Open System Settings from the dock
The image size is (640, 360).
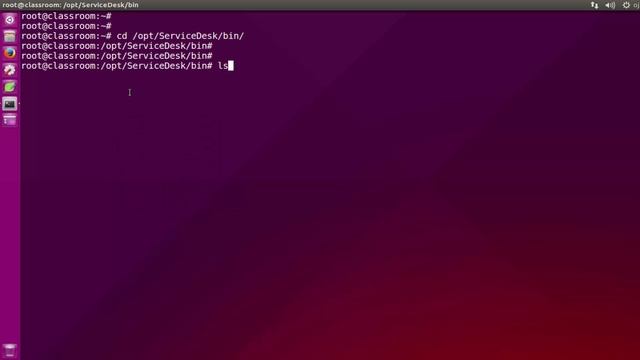9,70
